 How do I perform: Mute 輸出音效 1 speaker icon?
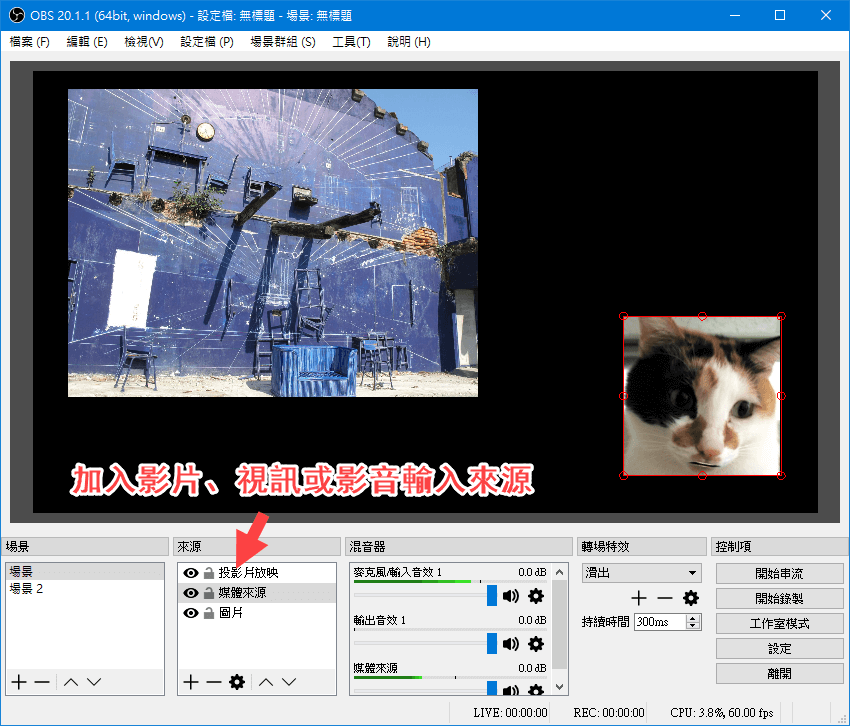[511, 644]
